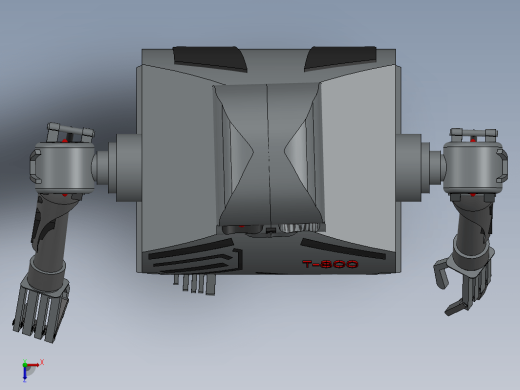Select the hourglass-shaped center chest panel

pyautogui.click(x=269, y=154)
